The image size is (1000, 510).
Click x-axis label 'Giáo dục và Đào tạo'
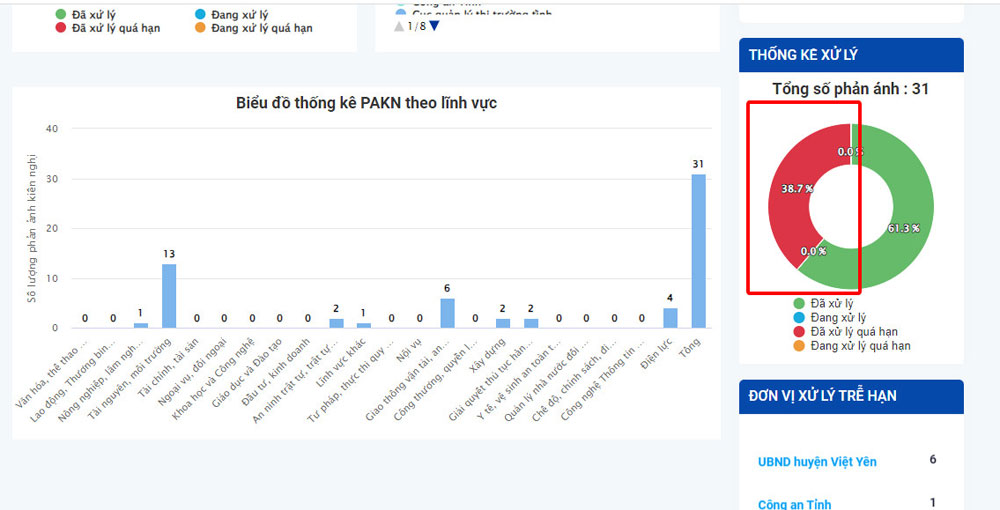pyautogui.click(x=246, y=374)
